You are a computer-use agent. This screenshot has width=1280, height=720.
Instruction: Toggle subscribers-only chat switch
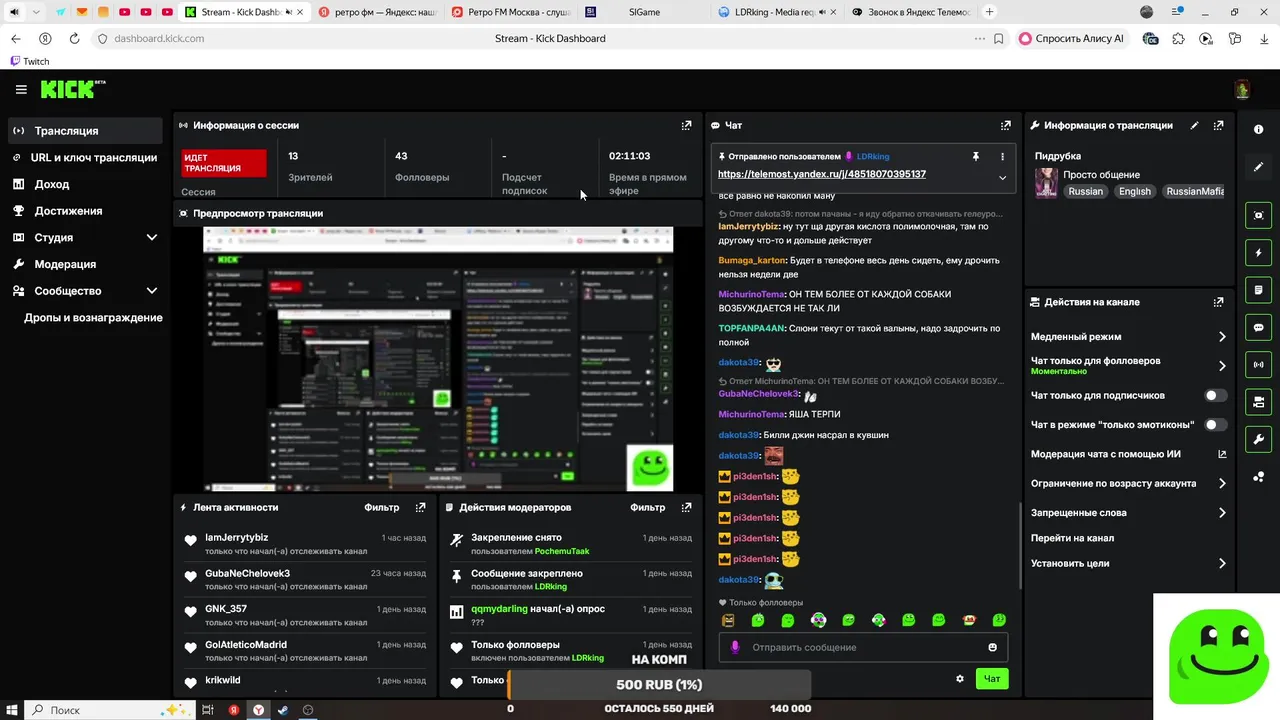tap(1215, 396)
